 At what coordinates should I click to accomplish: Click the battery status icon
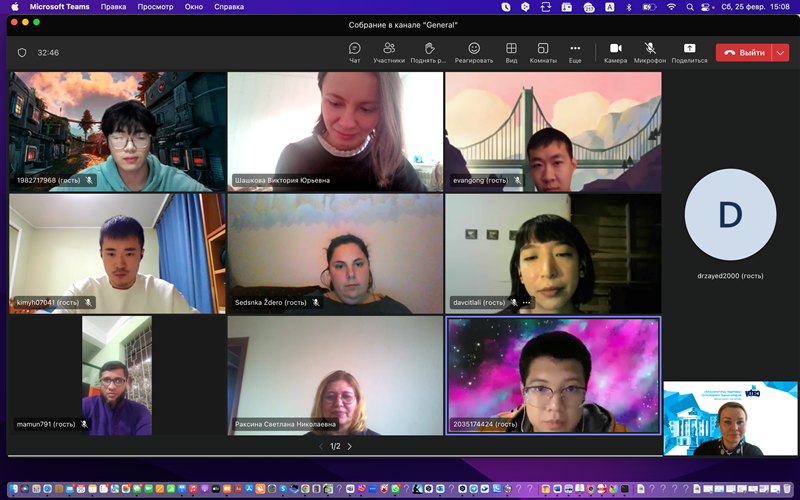[x=649, y=7]
